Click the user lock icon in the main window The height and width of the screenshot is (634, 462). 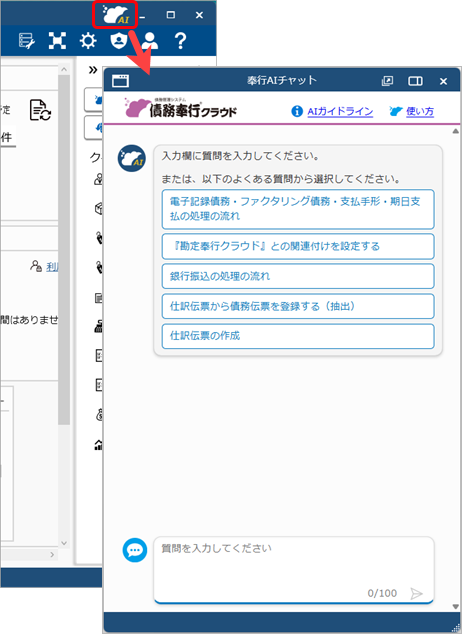pos(36,266)
